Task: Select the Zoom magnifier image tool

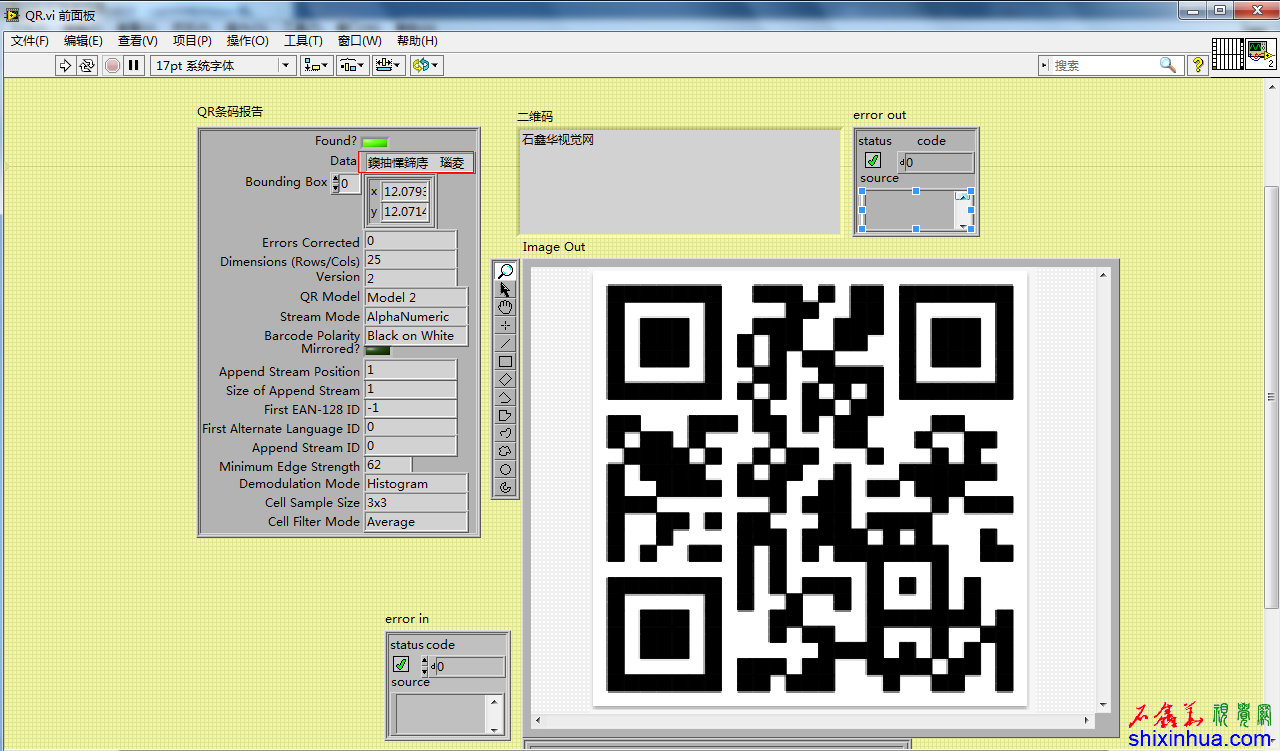Action: point(506,271)
